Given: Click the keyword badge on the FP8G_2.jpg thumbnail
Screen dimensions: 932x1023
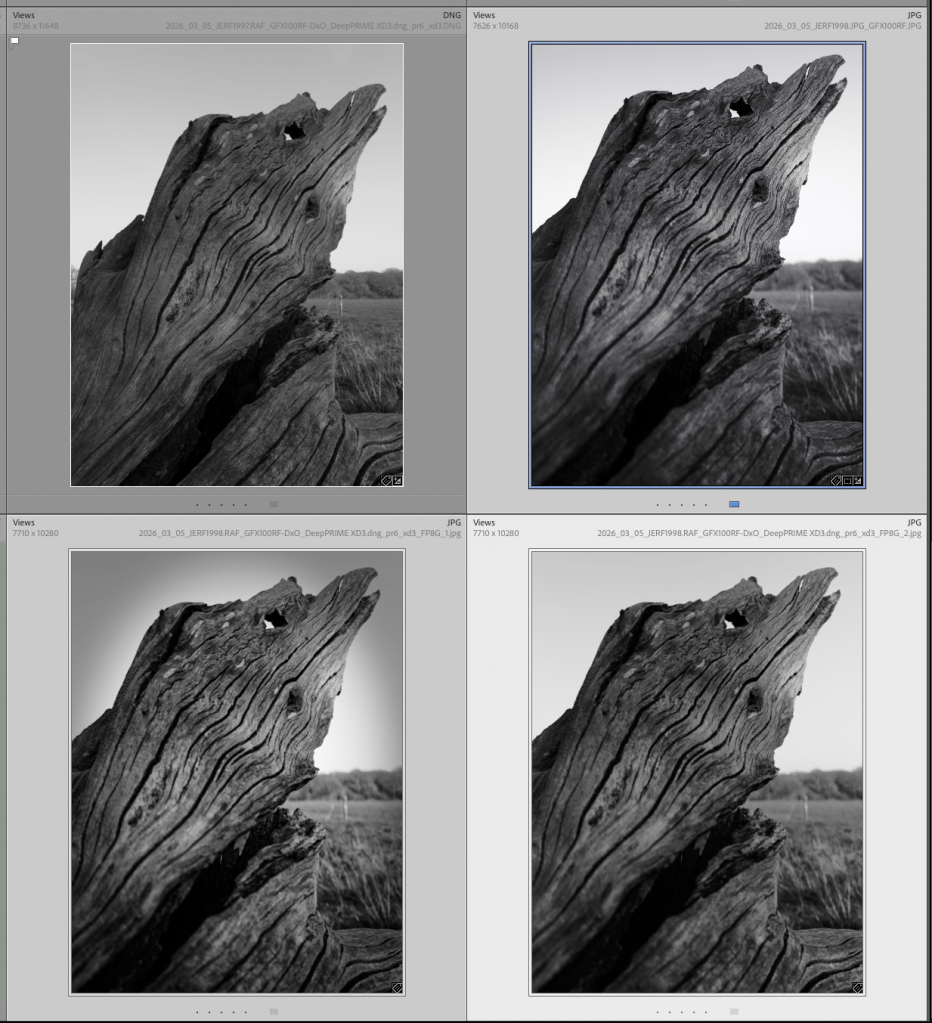Looking at the screenshot, I should [x=857, y=988].
